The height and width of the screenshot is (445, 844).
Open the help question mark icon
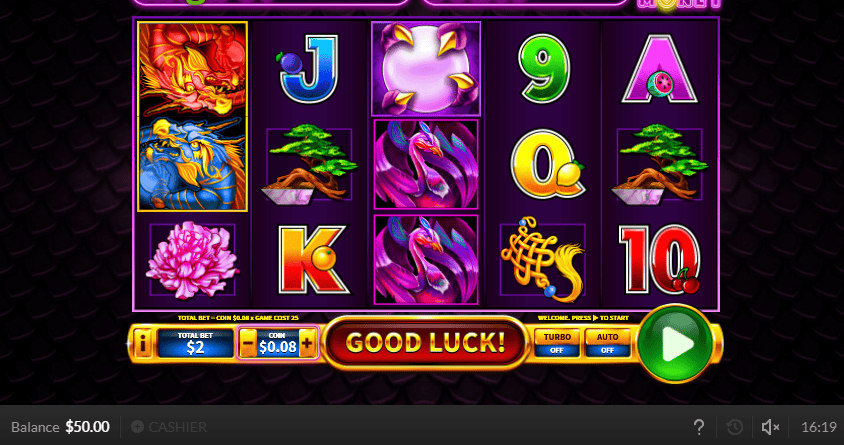(699, 427)
